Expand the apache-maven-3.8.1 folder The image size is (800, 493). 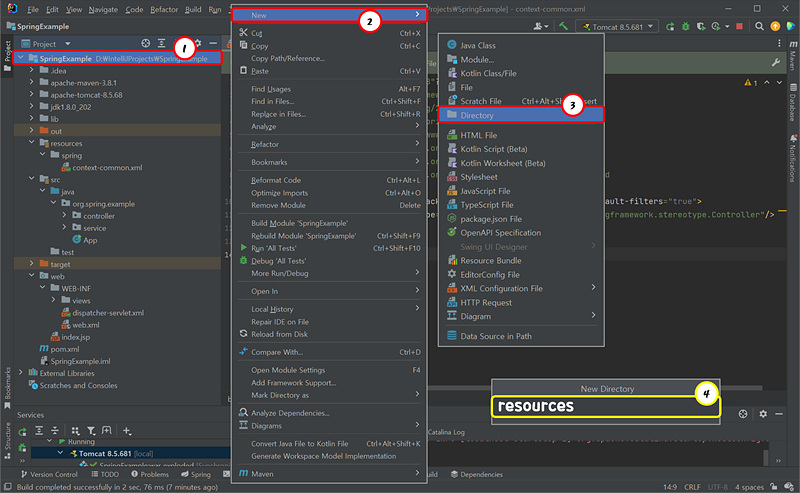32,83
